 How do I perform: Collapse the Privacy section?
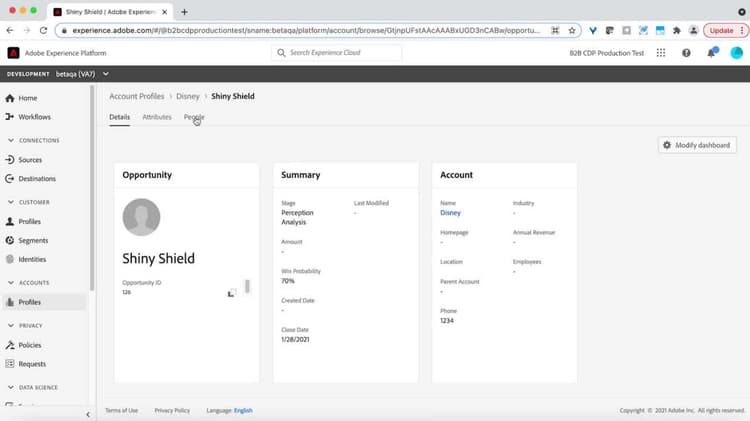click(x=11, y=325)
